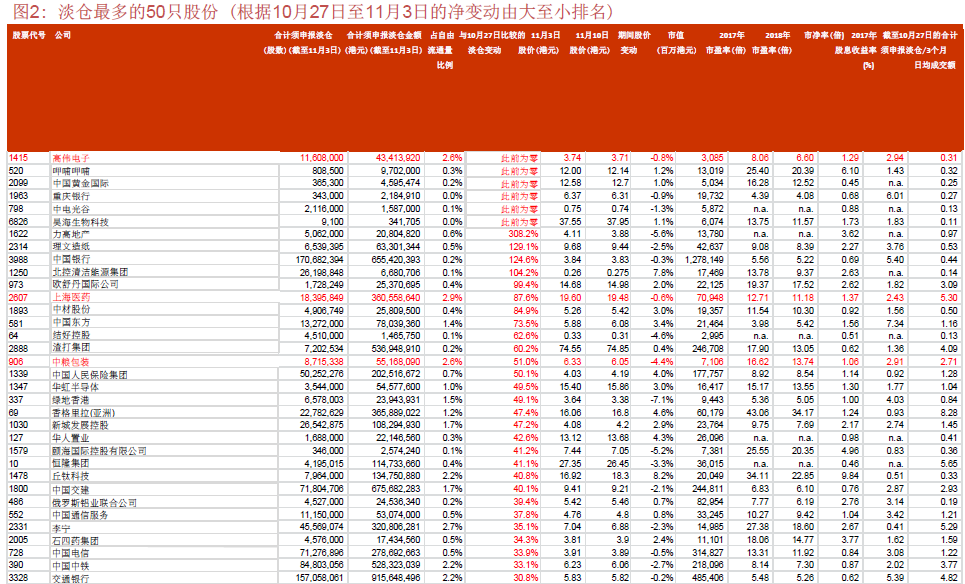Click company name 结好控股

point(71,336)
